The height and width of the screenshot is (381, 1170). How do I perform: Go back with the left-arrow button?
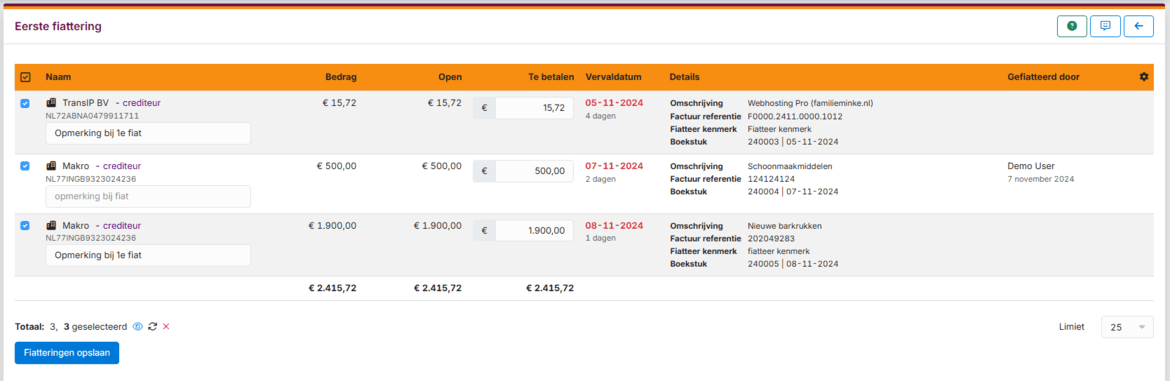pyautogui.click(x=1139, y=26)
